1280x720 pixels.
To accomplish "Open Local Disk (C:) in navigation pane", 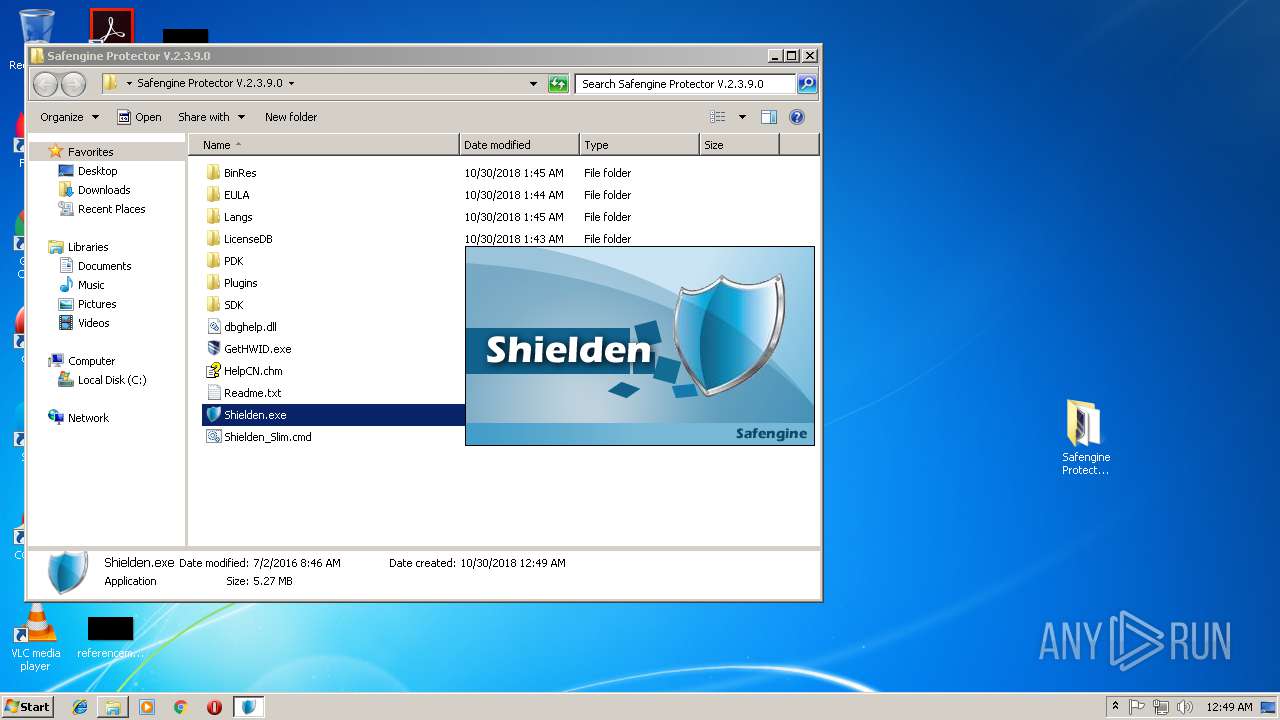I will (112, 380).
